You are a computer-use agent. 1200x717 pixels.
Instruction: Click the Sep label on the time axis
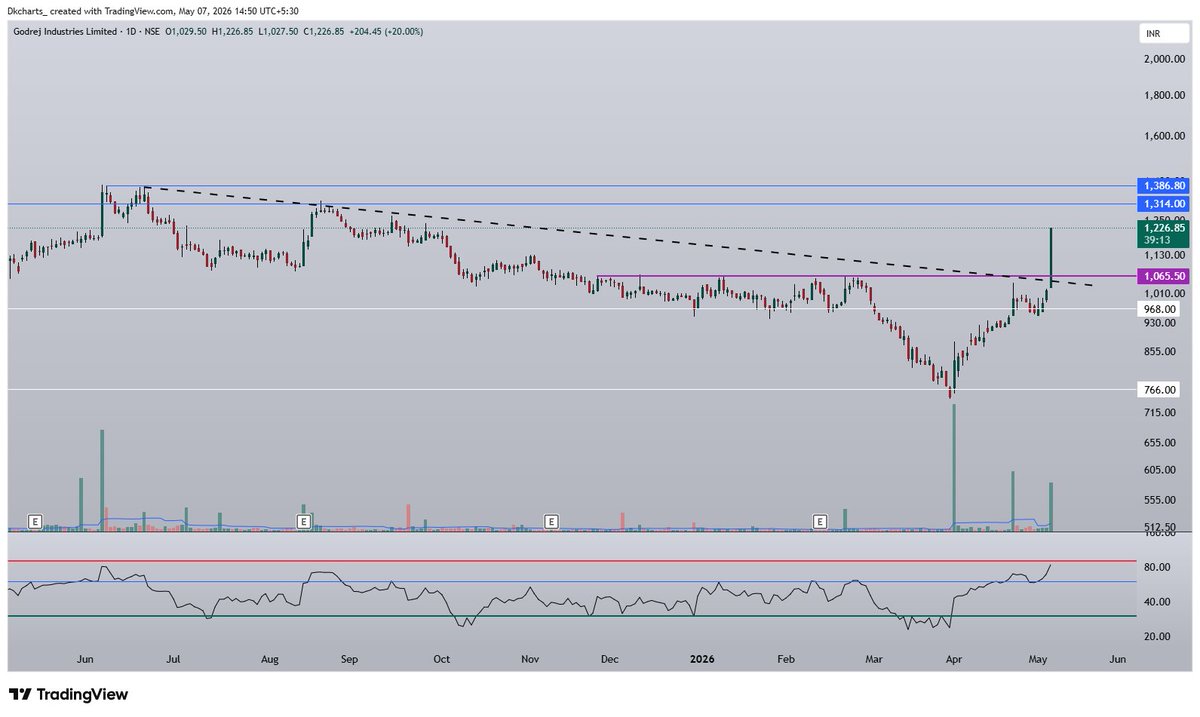pyautogui.click(x=348, y=660)
